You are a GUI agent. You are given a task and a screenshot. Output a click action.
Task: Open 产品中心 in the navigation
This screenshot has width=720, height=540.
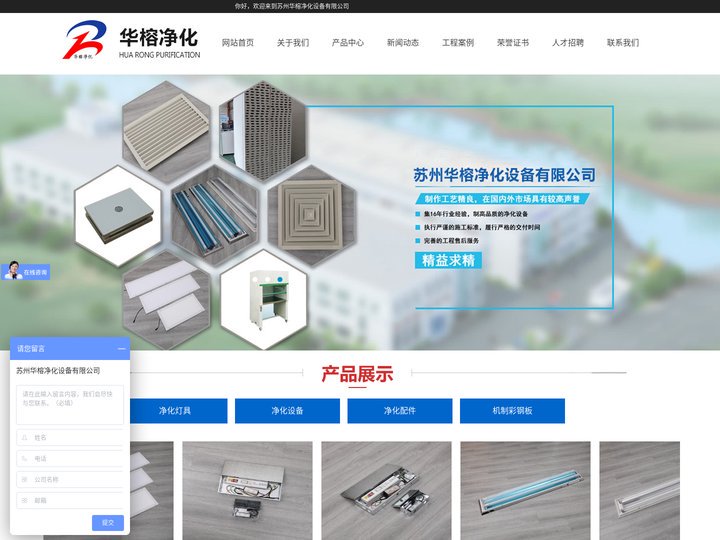tap(348, 43)
